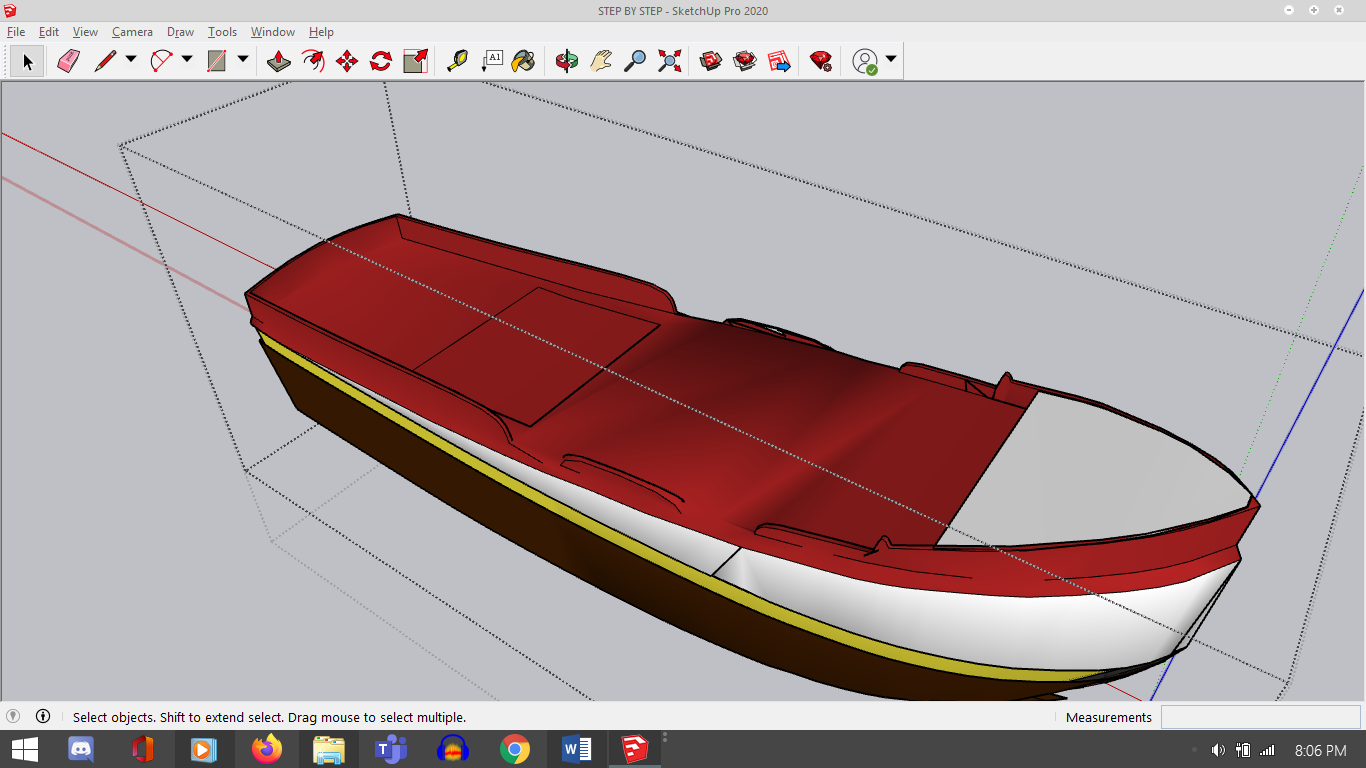Image resolution: width=1366 pixels, height=768 pixels.
Task: Activate the Orbit camera tool
Action: tap(567, 61)
